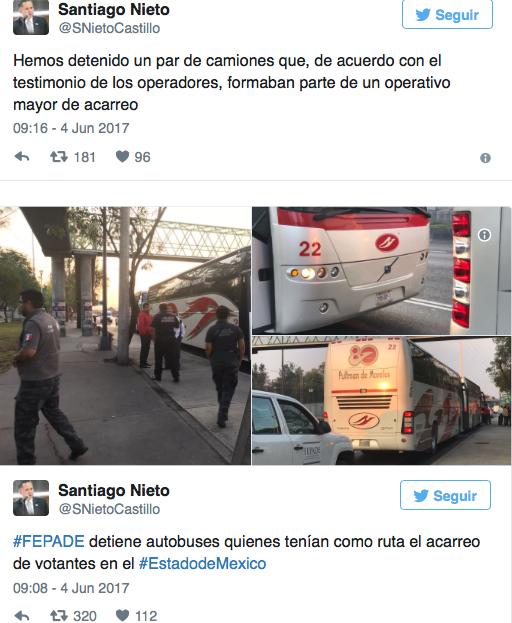512x623 pixels.
Task: Click info icon over bus photo
Action: (x=484, y=235)
